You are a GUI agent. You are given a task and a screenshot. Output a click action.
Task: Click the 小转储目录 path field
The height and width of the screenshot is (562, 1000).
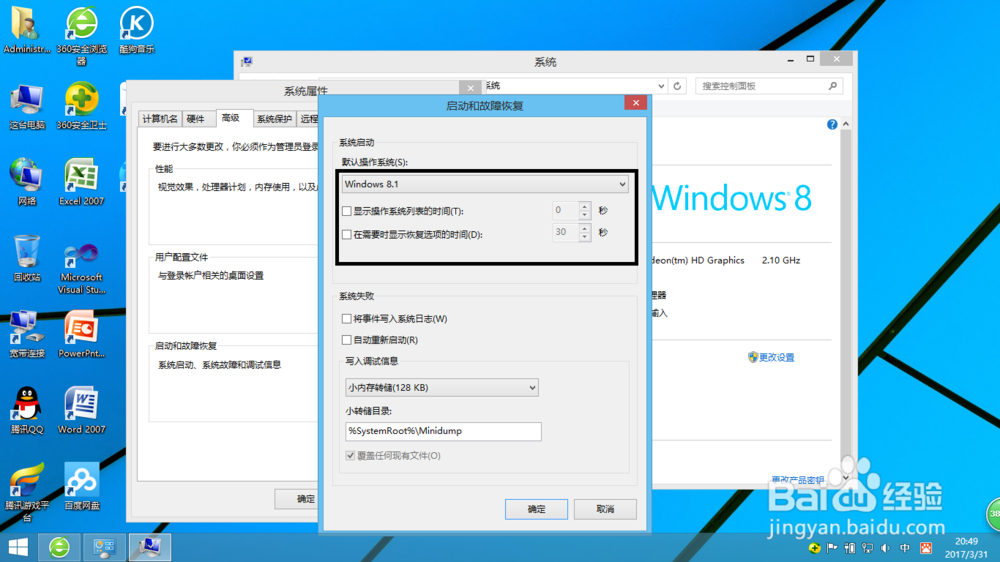443,431
